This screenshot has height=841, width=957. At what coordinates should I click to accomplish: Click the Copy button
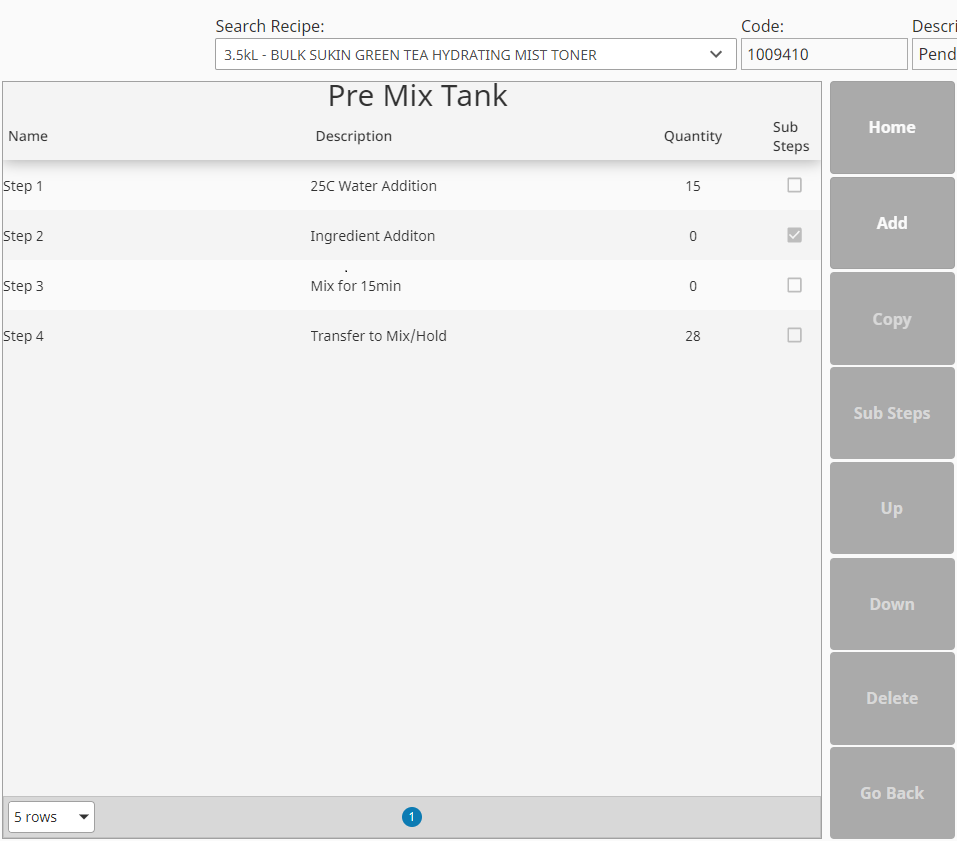pyautogui.click(x=892, y=319)
